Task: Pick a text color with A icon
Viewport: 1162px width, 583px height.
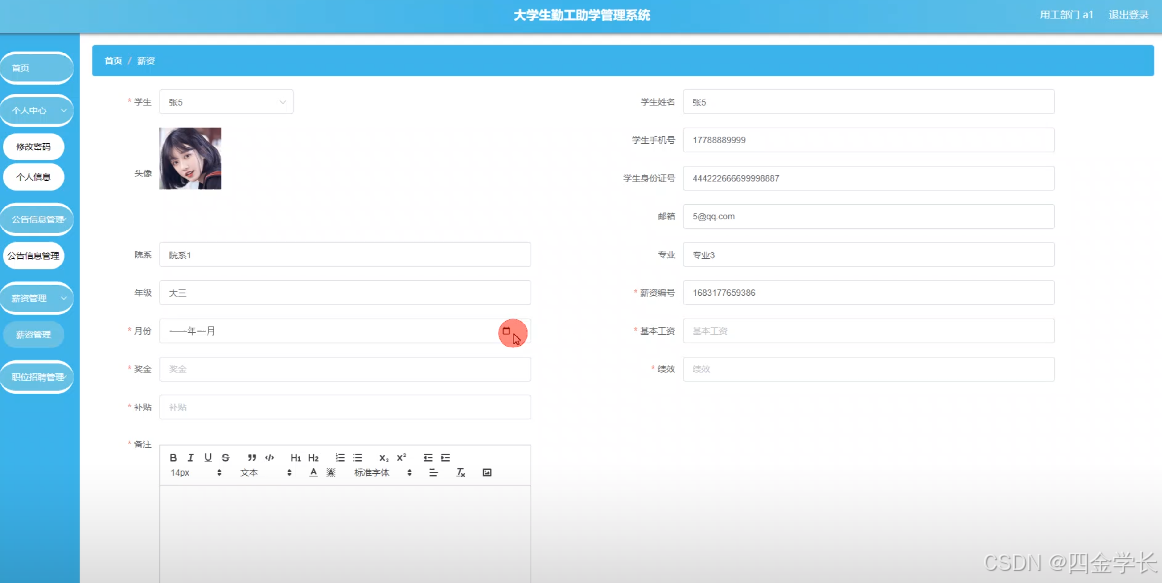Action: (313, 473)
